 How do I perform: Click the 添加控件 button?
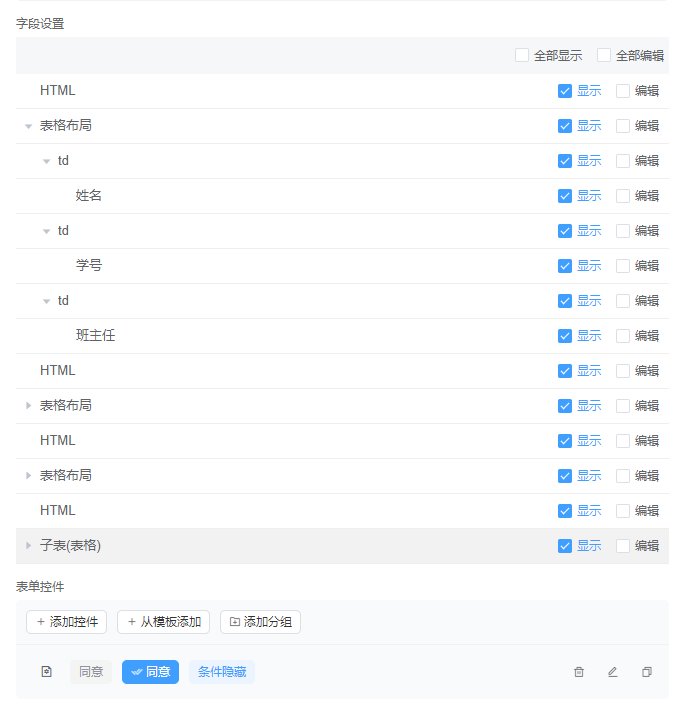[66, 622]
